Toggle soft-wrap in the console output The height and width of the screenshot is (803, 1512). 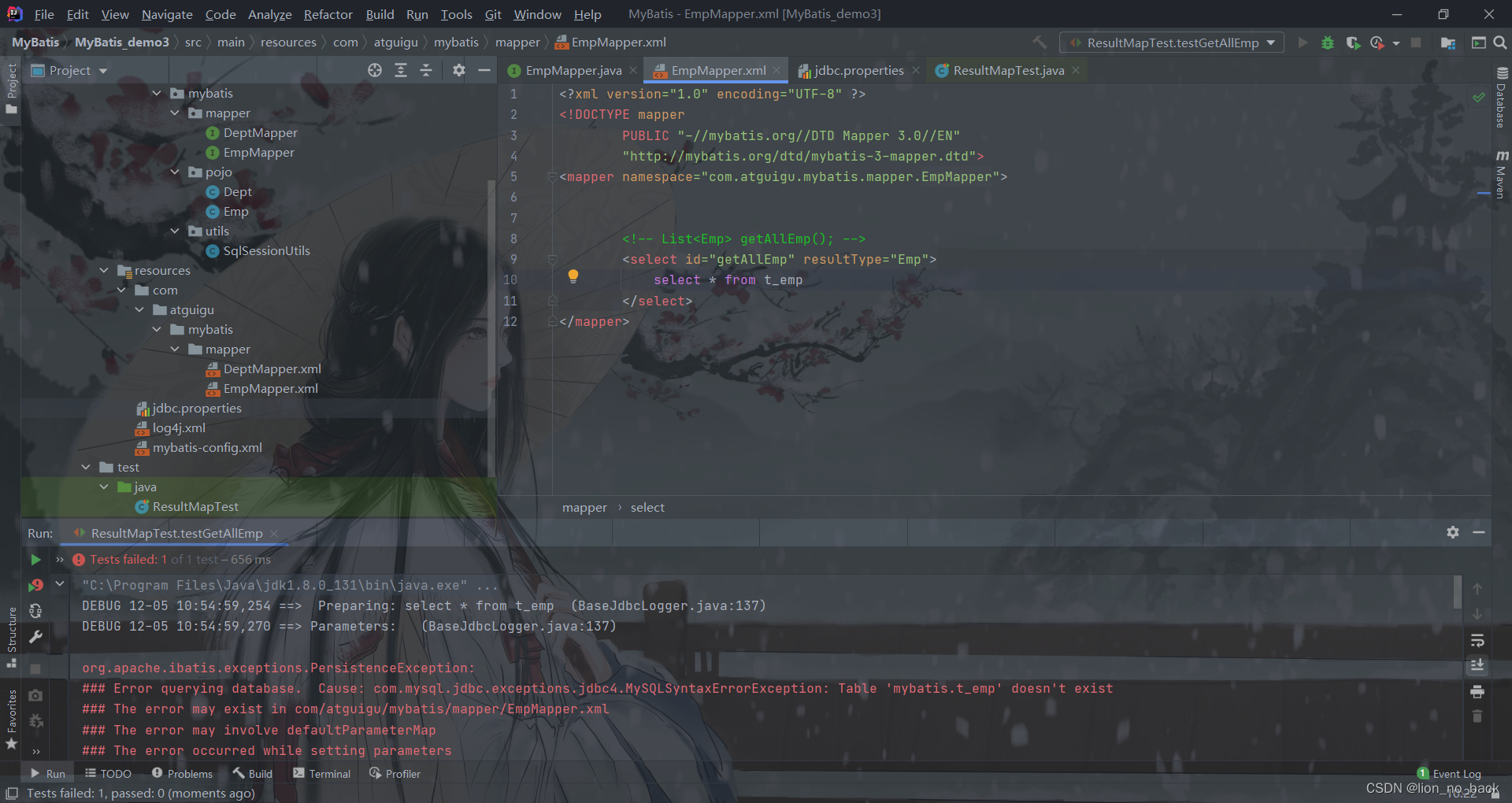click(1477, 640)
